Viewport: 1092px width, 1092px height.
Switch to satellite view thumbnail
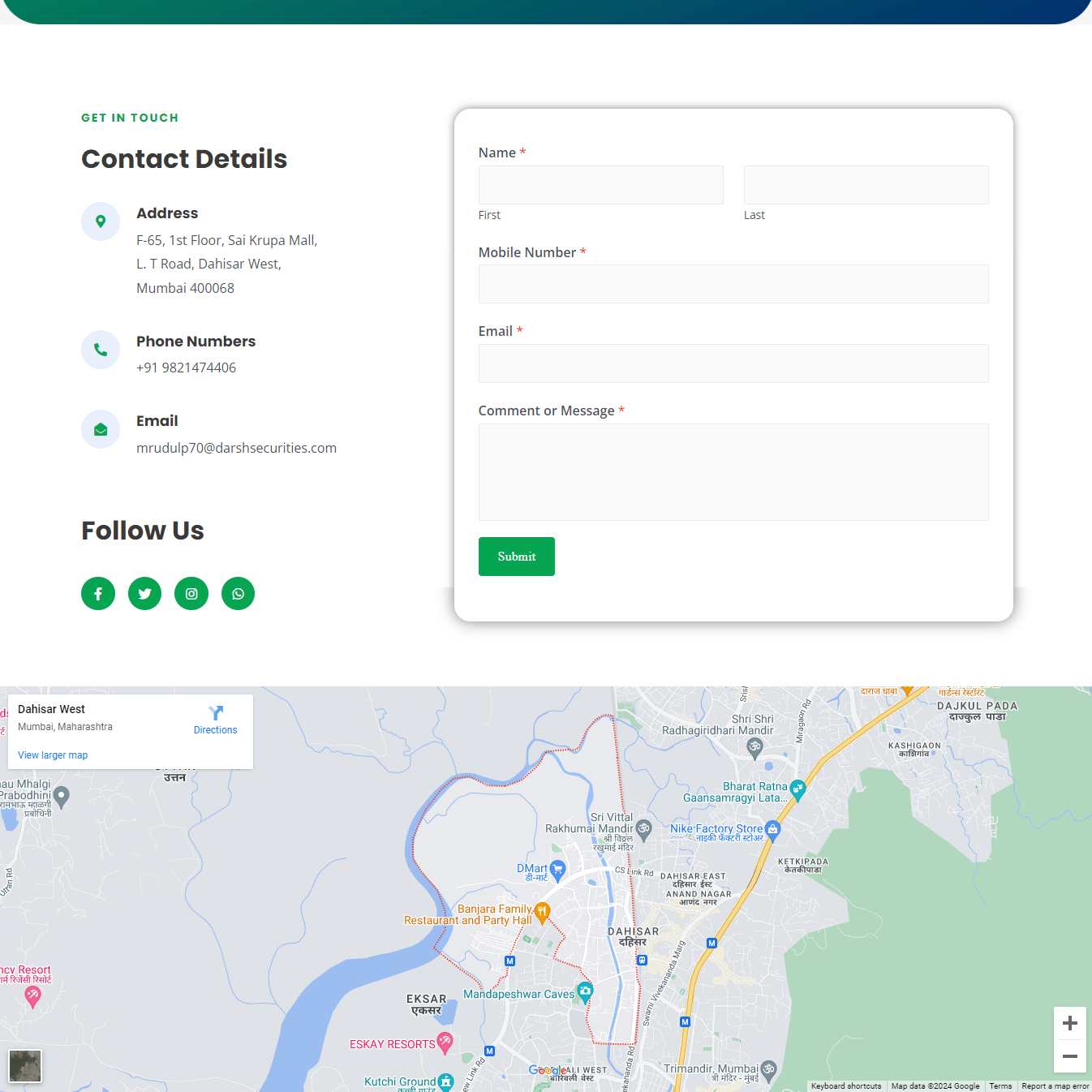click(x=25, y=1066)
